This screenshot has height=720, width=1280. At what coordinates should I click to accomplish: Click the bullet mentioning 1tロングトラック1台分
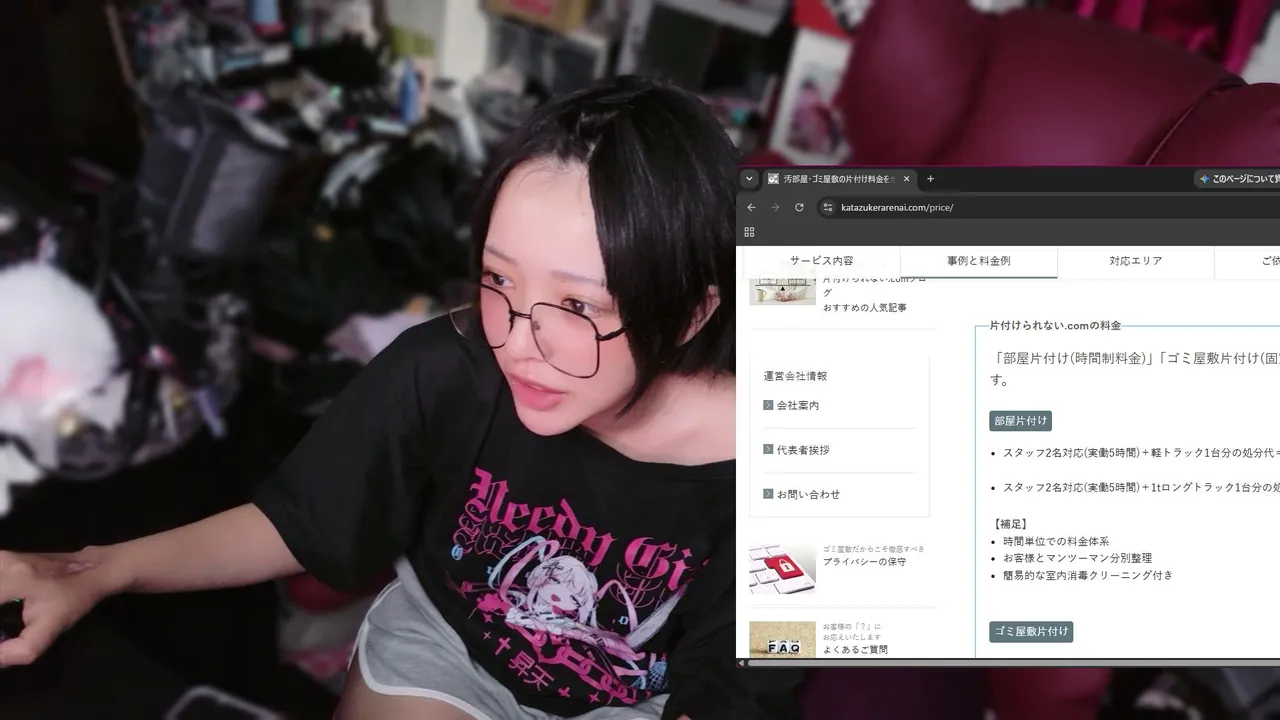[1141, 488]
